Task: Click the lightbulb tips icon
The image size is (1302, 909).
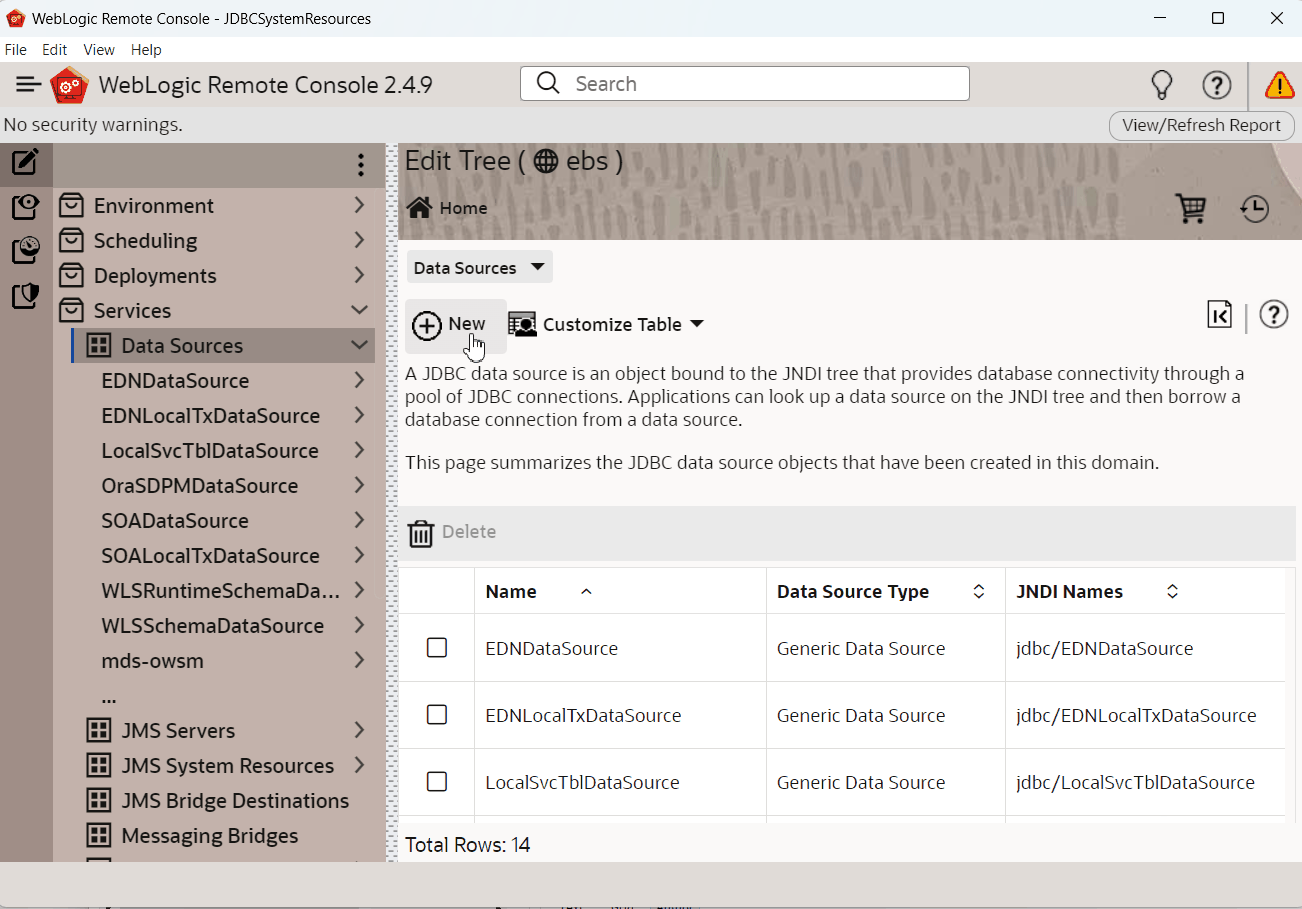Action: [x=1161, y=85]
